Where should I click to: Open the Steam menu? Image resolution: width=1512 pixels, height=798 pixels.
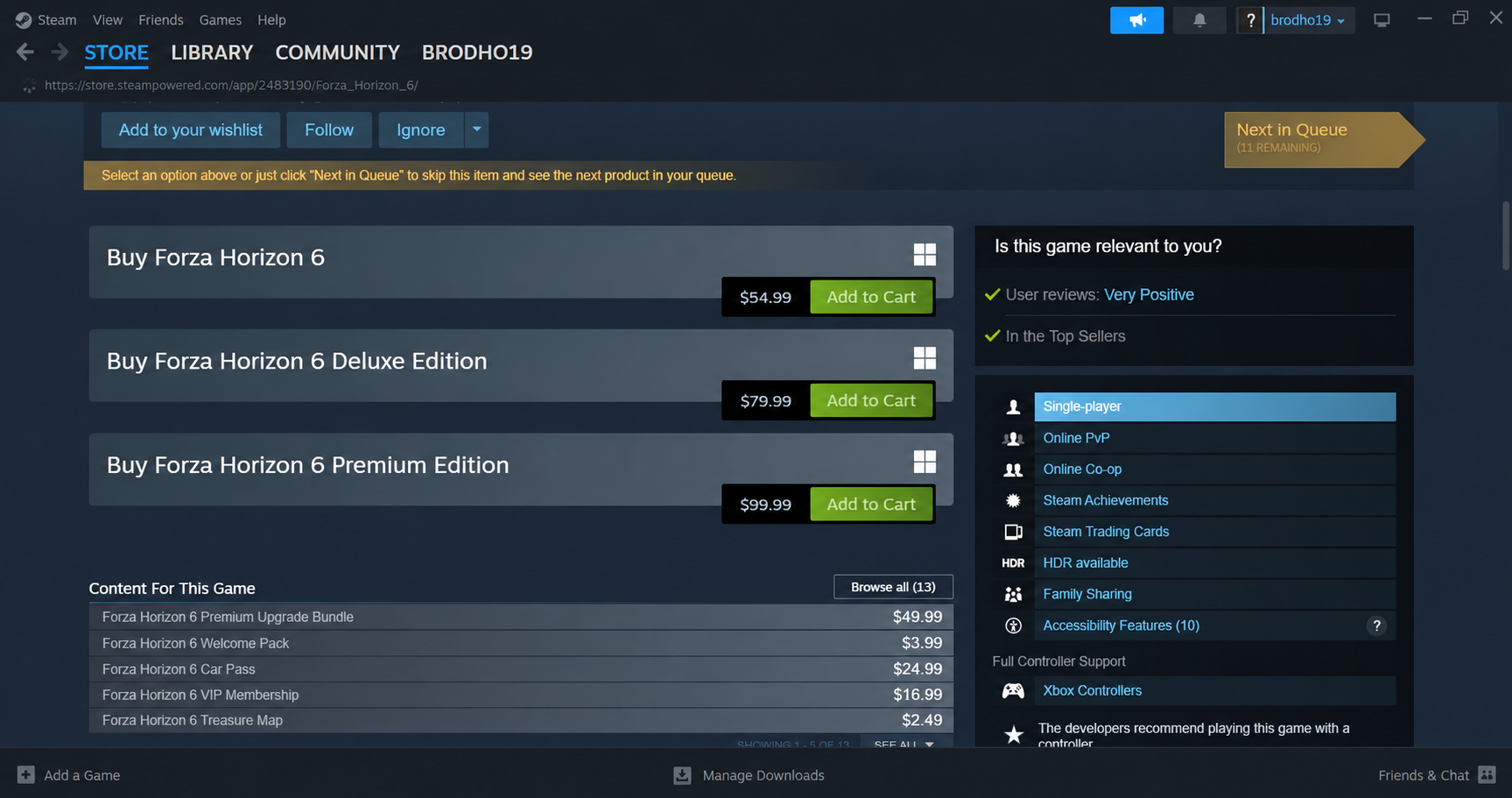click(57, 19)
